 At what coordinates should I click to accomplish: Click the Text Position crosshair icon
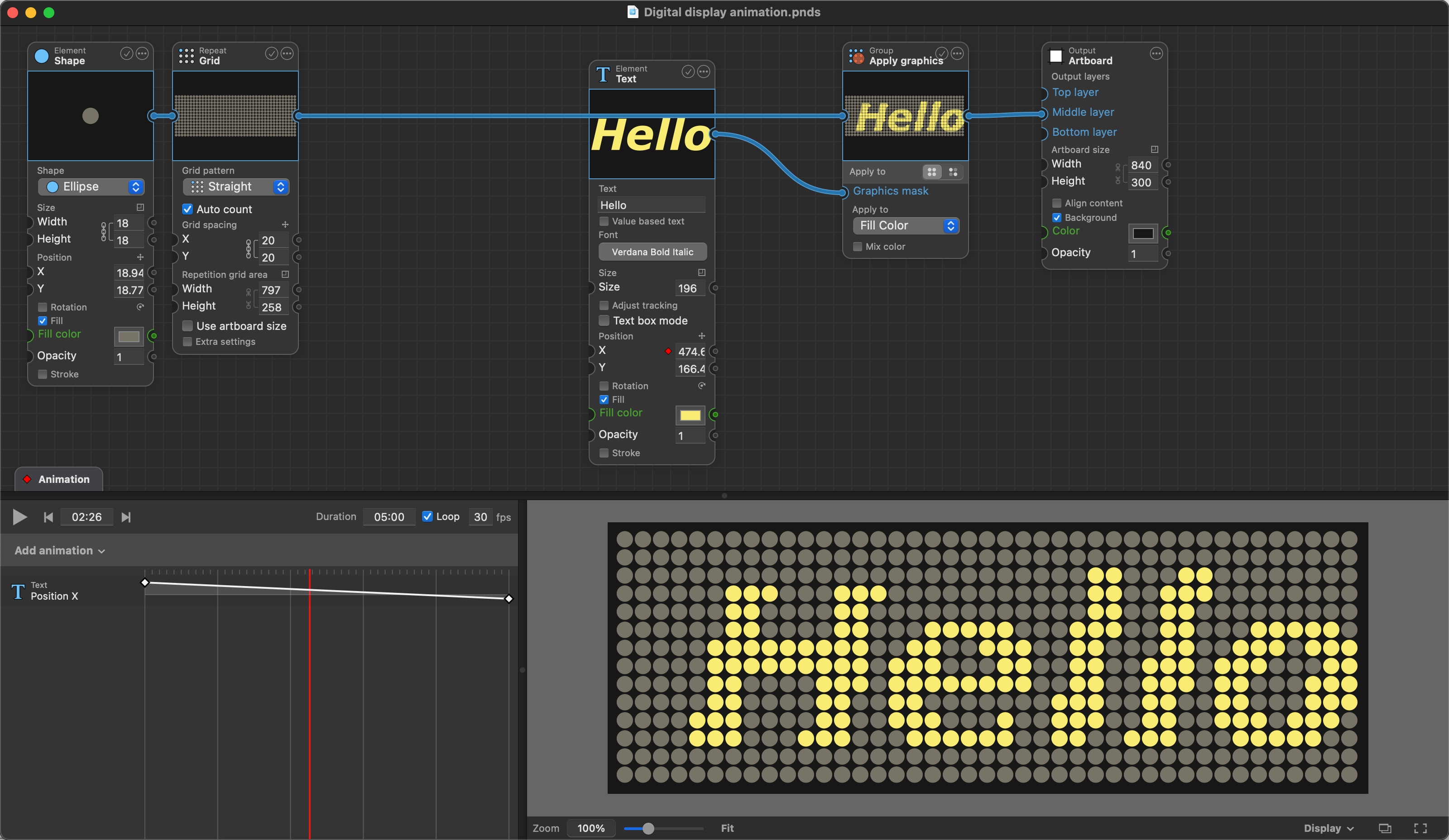click(701, 336)
